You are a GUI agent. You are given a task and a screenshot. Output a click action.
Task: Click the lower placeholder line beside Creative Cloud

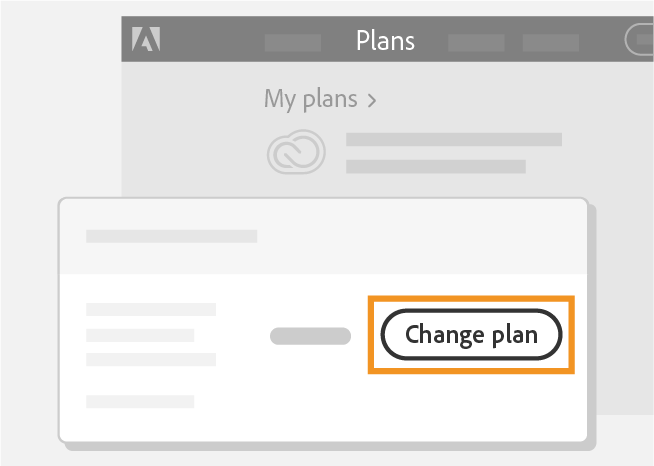click(435, 166)
